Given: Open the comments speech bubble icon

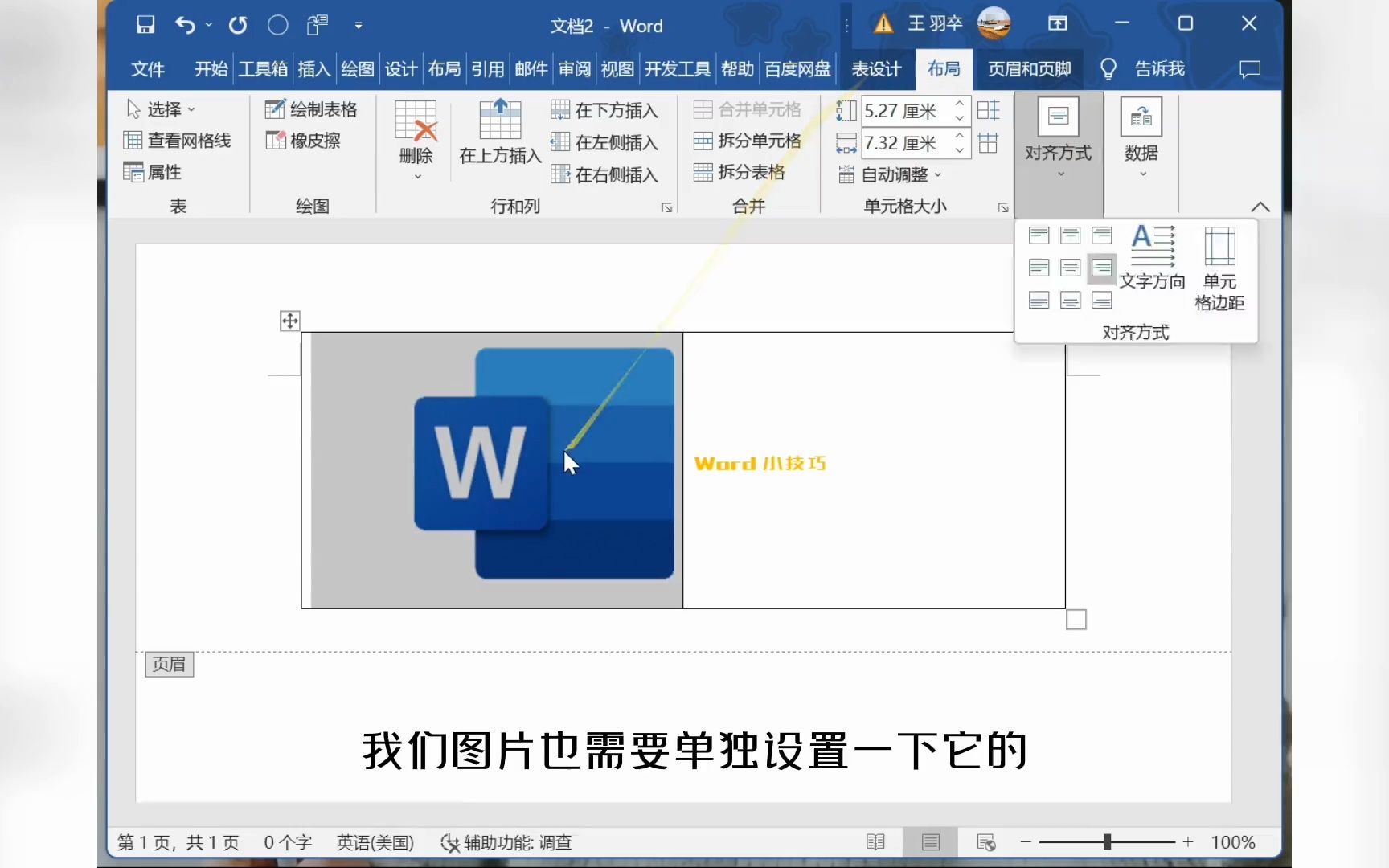Looking at the screenshot, I should [x=1250, y=69].
